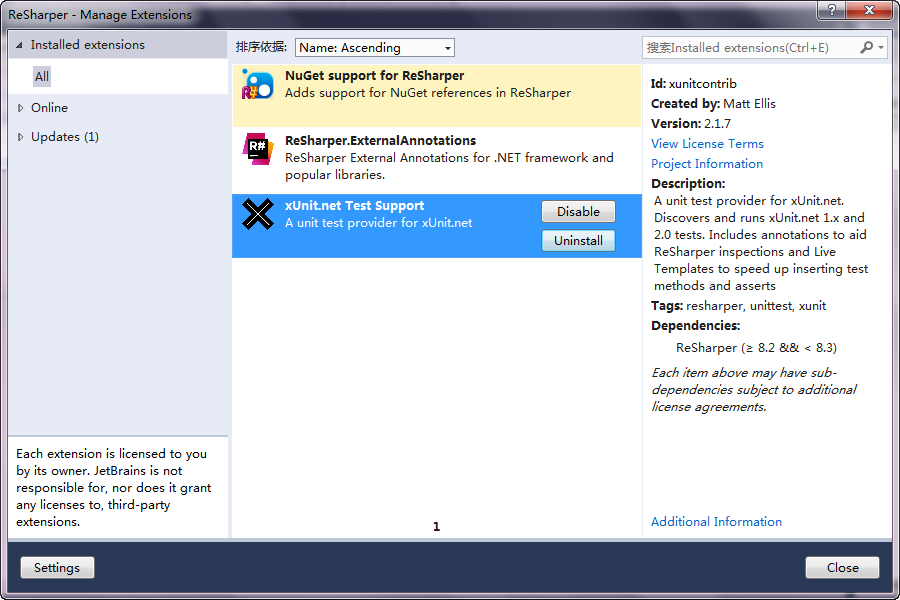Open the sort order Name: Ascending dropdown
The height and width of the screenshot is (600, 900).
tap(375, 48)
